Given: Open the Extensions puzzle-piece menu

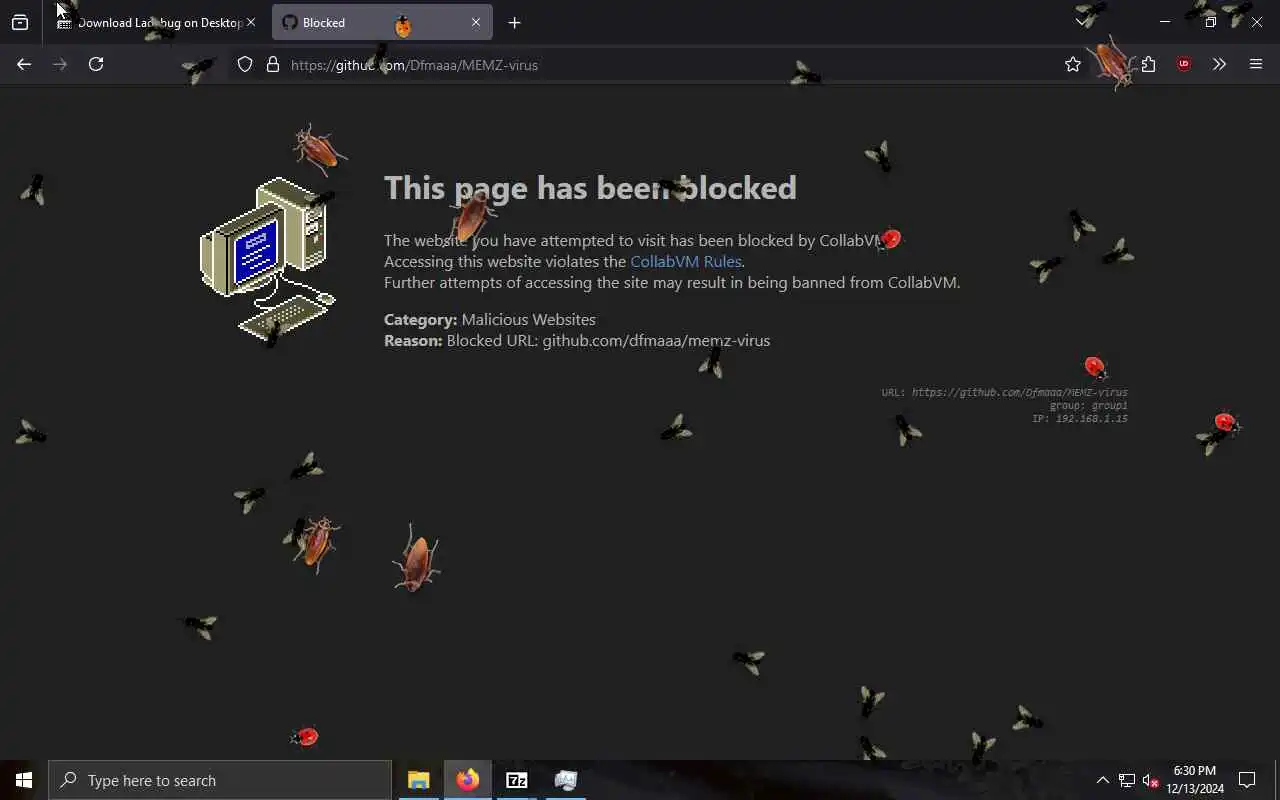Looking at the screenshot, I should coord(1148,64).
